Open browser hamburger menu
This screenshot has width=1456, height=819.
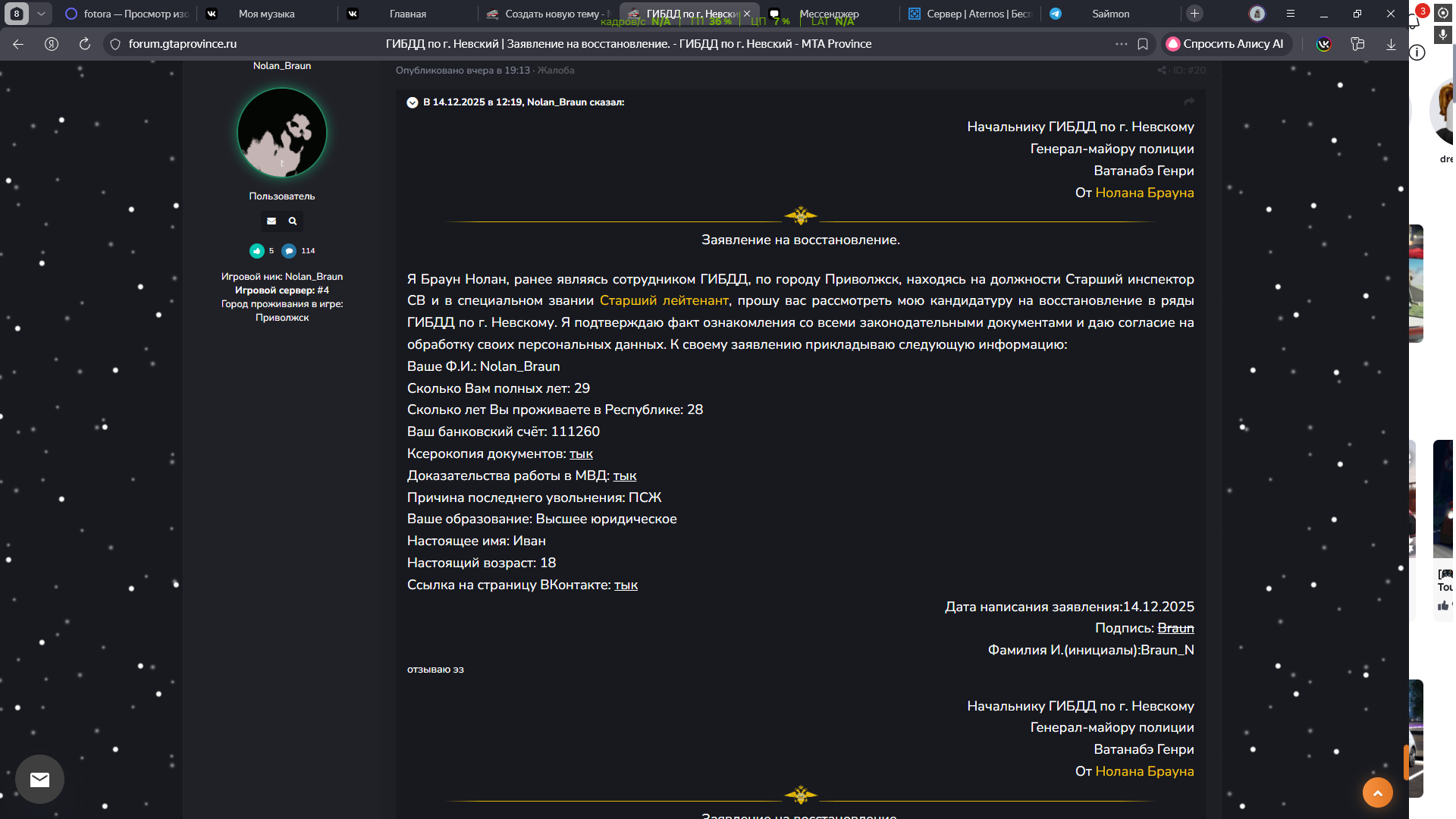click(1290, 14)
